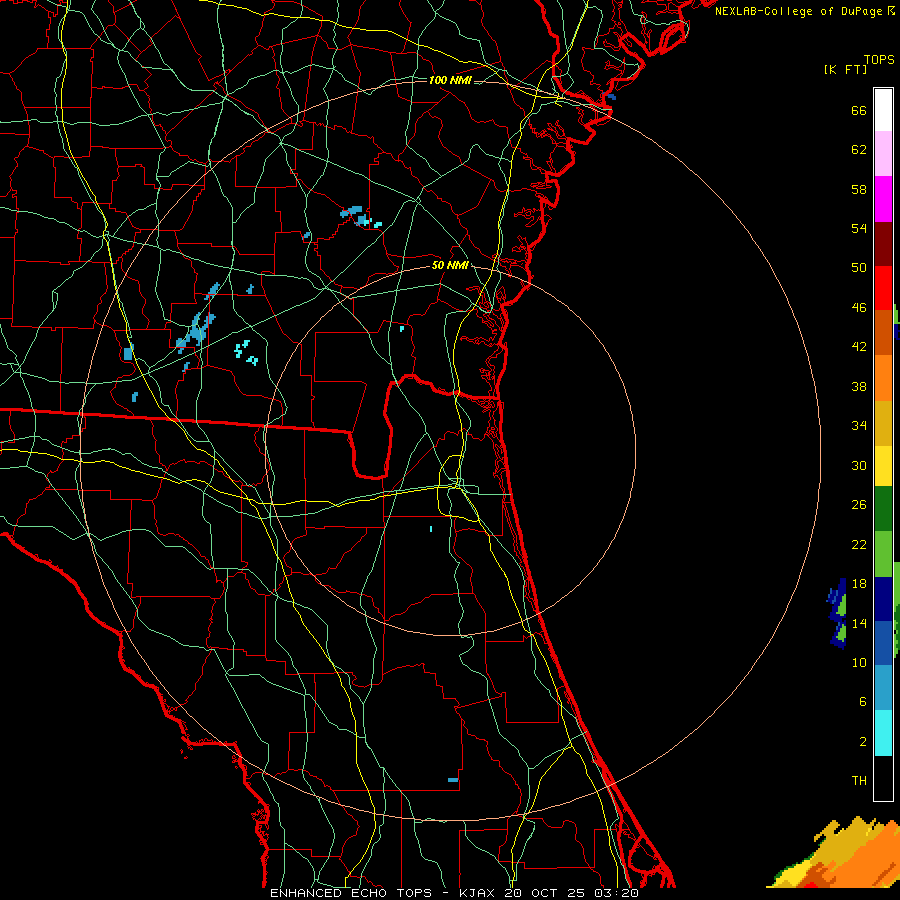Click the legend value 46
The height and width of the screenshot is (900, 900).
pos(859,308)
